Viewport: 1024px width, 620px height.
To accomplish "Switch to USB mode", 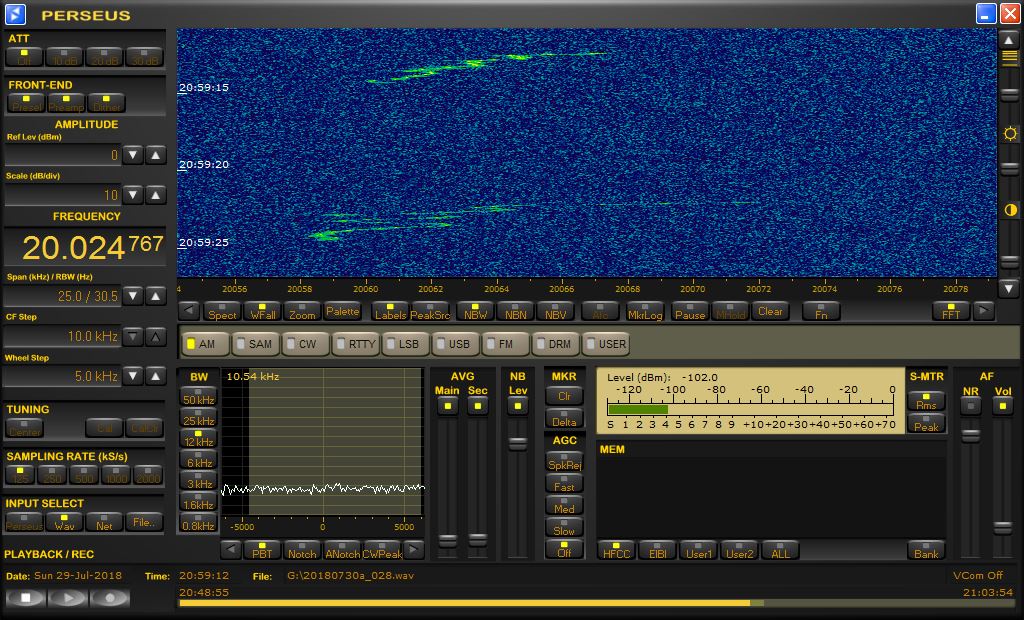I will coord(455,344).
